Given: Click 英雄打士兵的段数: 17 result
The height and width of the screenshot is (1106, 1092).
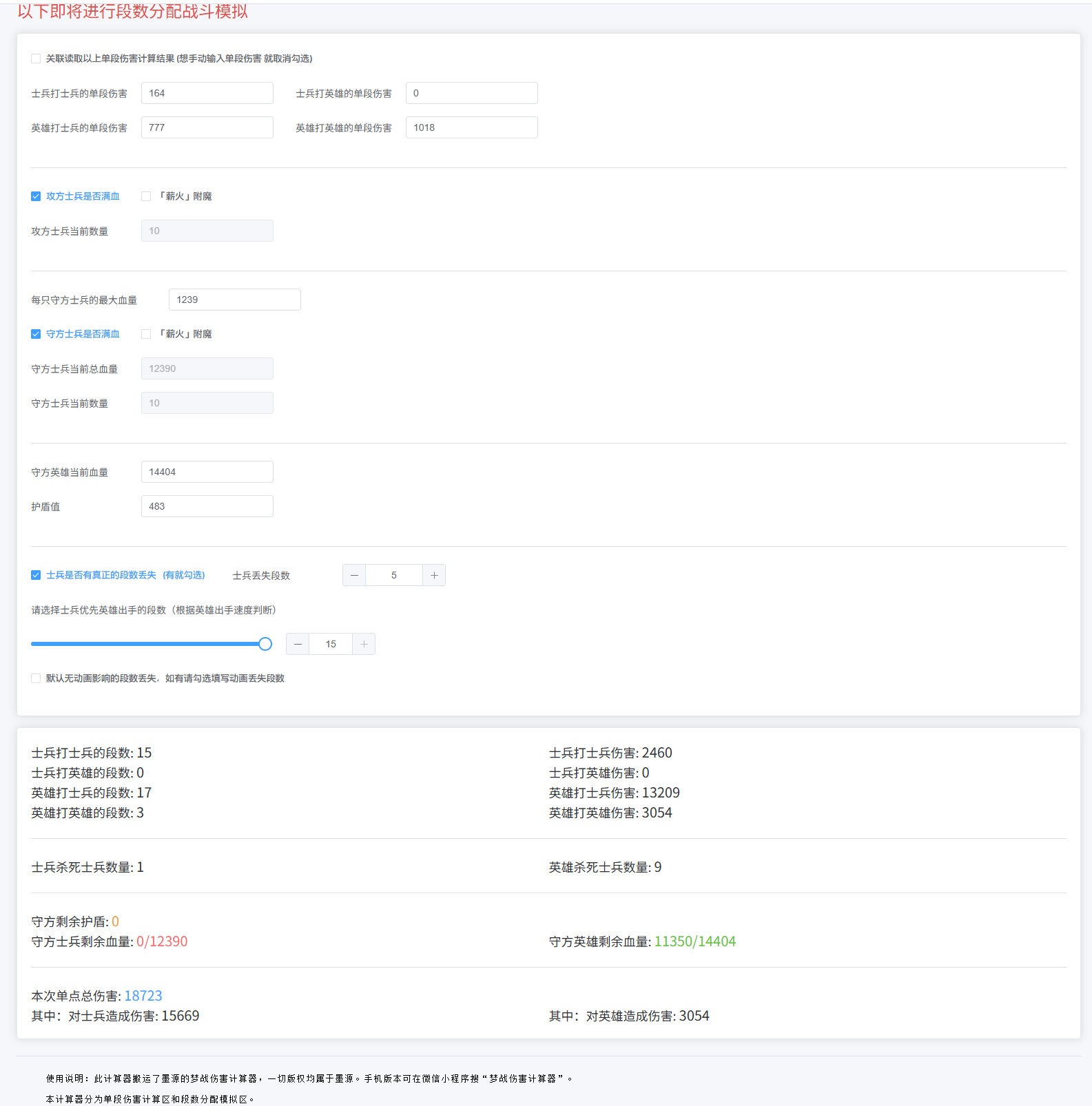Looking at the screenshot, I should tap(91, 793).
